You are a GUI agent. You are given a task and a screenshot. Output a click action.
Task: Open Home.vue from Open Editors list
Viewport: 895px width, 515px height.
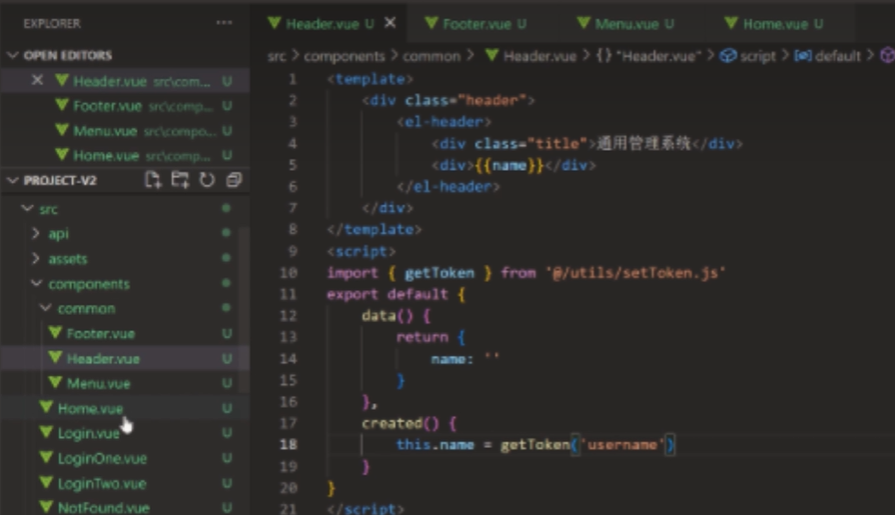[x=125, y=155]
